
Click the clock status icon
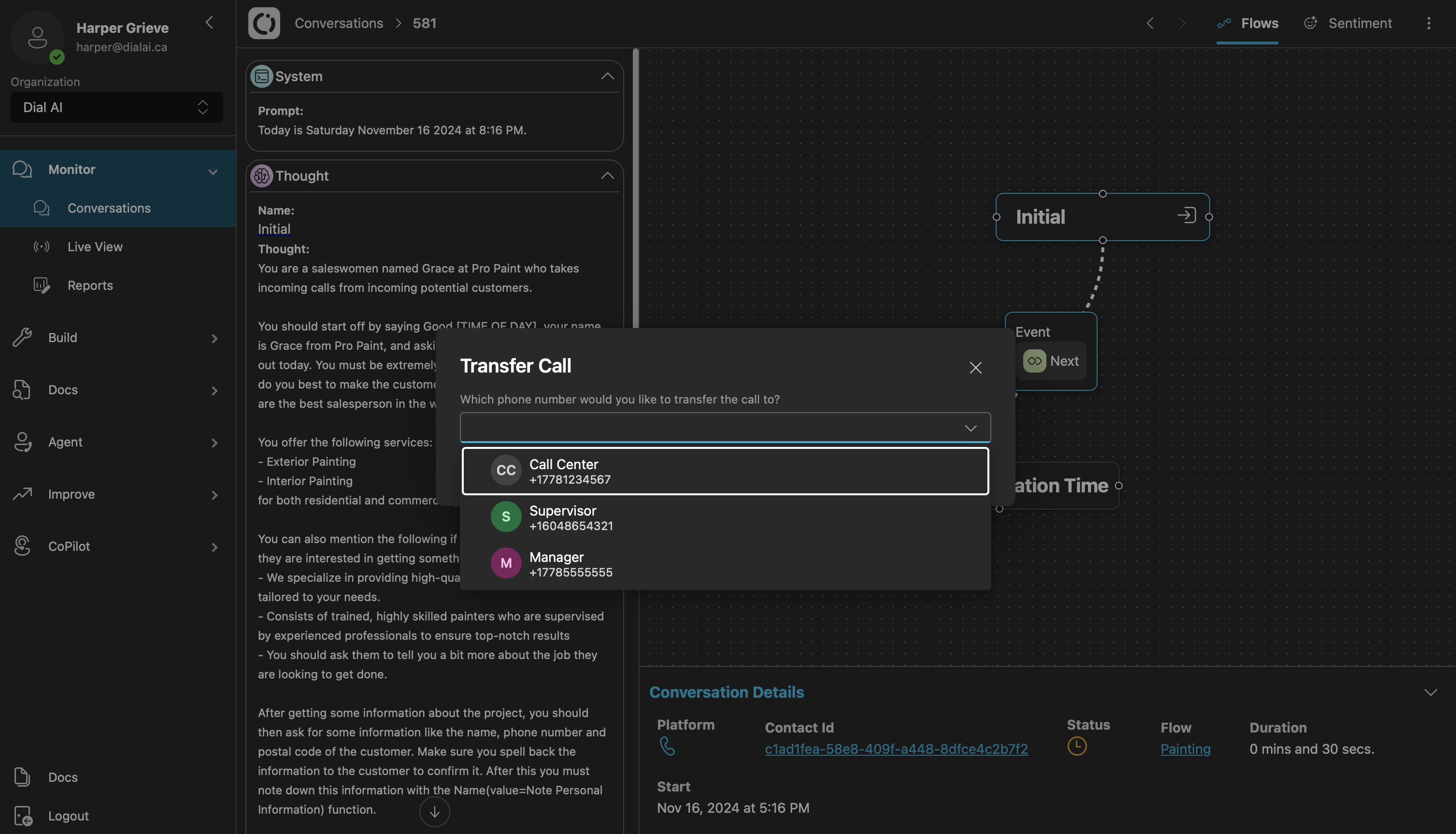click(x=1076, y=747)
